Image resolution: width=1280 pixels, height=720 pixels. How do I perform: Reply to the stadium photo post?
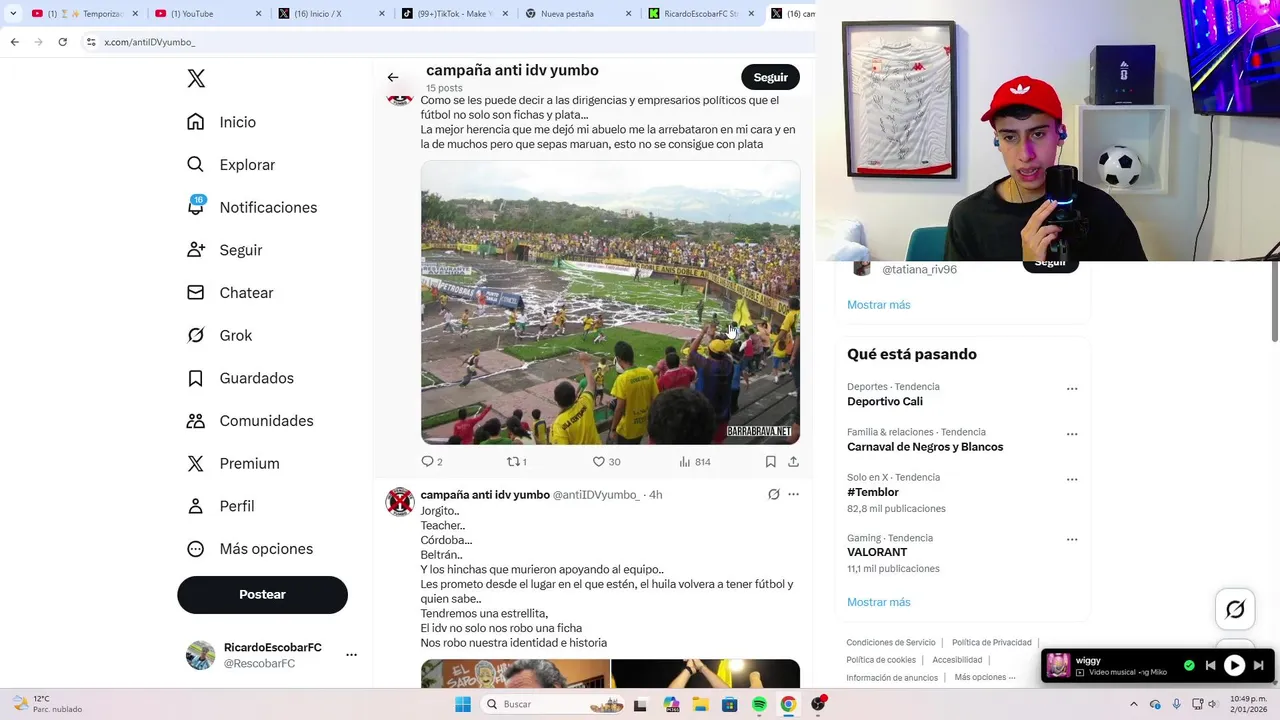[431, 462]
